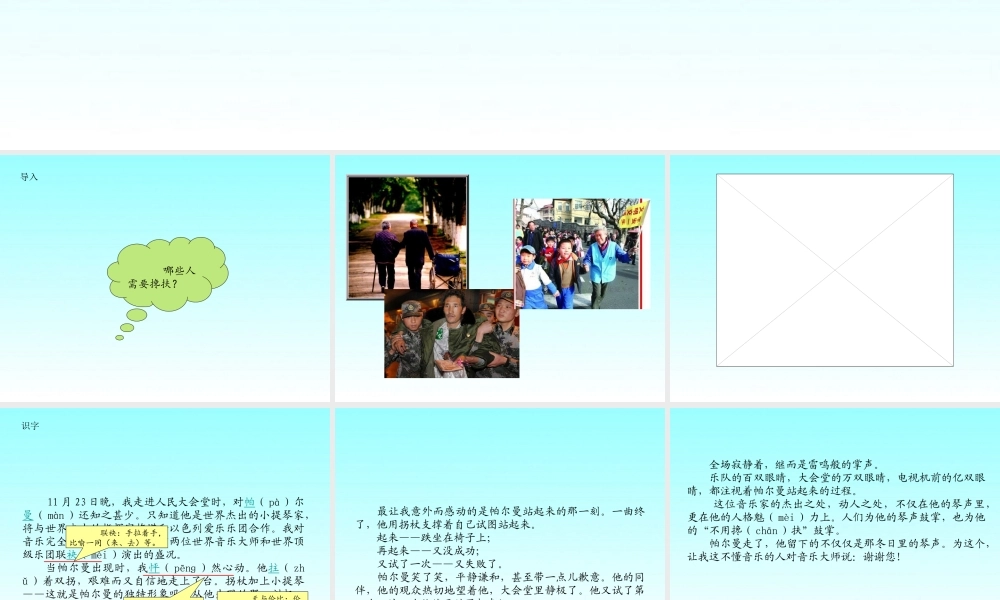Select the photo of elderly couple on tree-lined path
Image resolution: width=1000 pixels, height=600 pixels.
point(408,237)
